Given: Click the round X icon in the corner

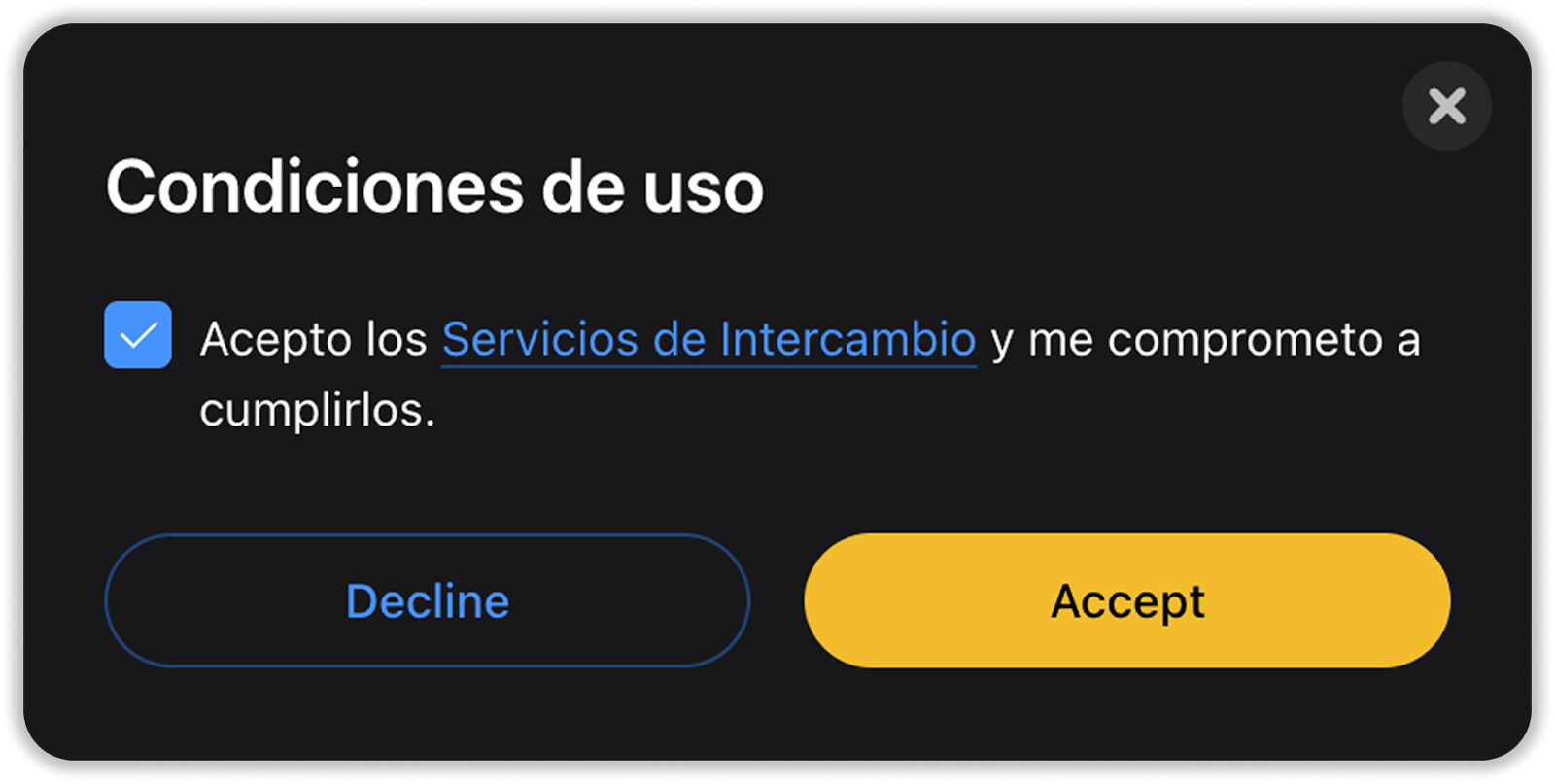Looking at the screenshot, I should click(1446, 106).
